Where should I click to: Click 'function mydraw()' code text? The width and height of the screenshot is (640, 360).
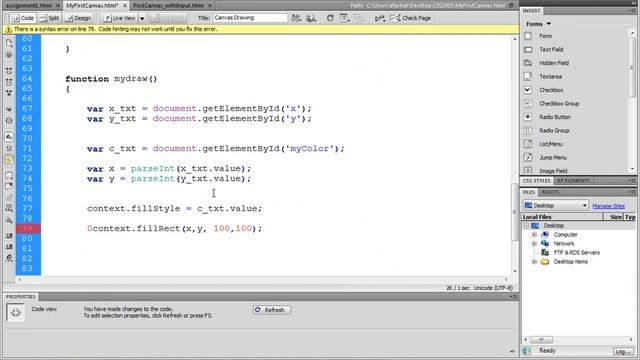coord(111,79)
